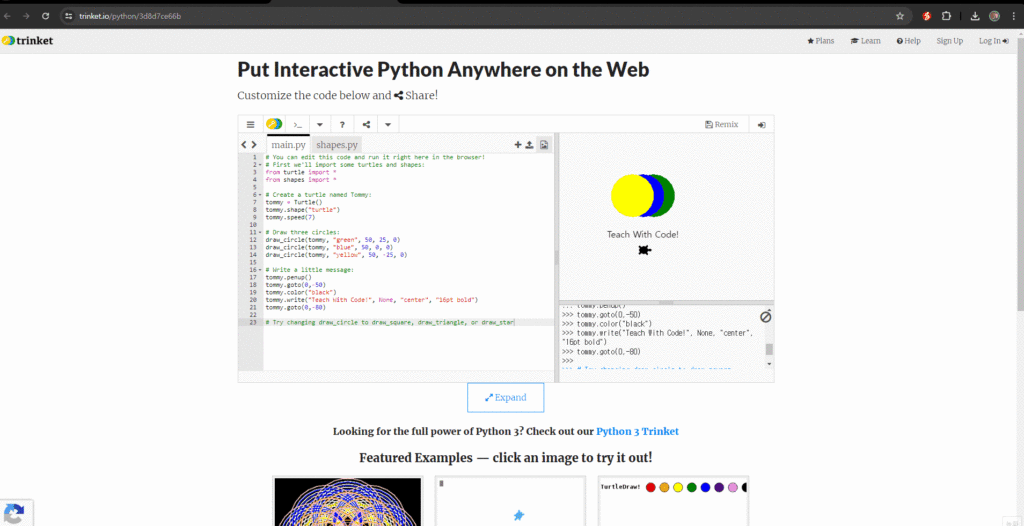Select the blue color in TurtleDraw

pyautogui.click(x=705, y=487)
